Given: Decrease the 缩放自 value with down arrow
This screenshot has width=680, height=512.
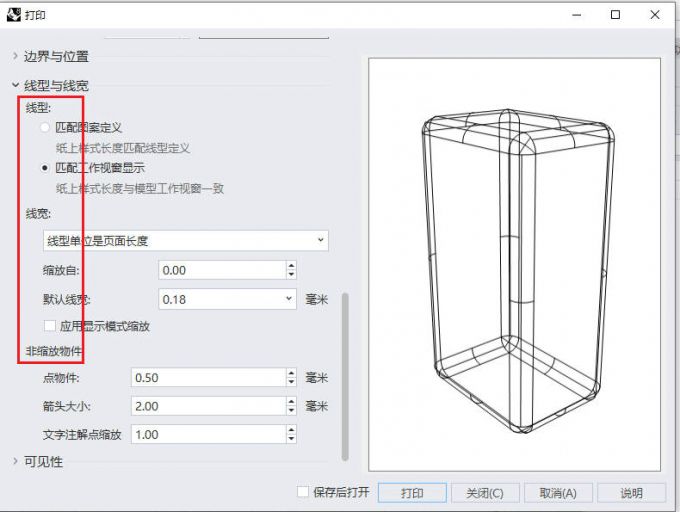Looking at the screenshot, I should pos(291,275).
